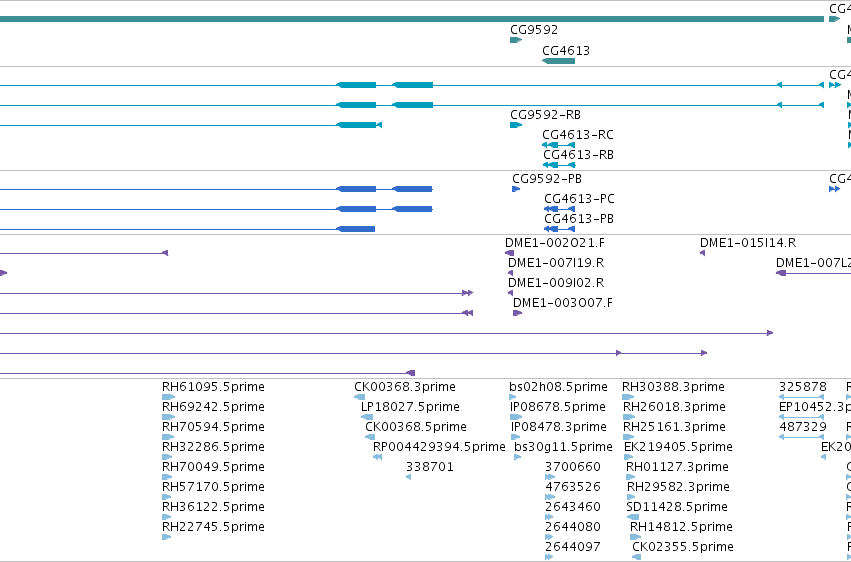Select the RH22745.5prime EST
This screenshot has height=562, width=851.
click(167, 537)
